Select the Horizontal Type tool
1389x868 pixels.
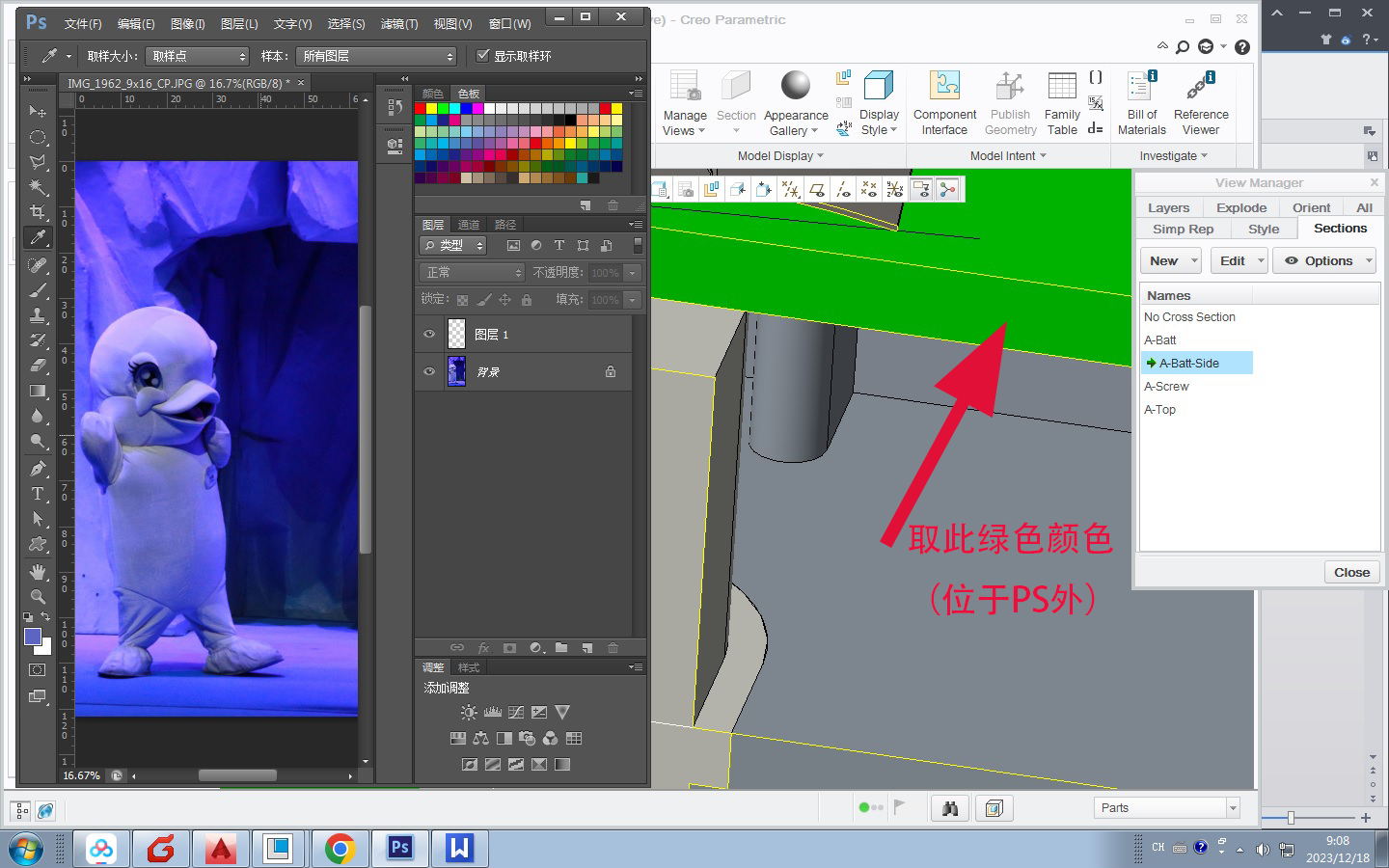[38, 494]
